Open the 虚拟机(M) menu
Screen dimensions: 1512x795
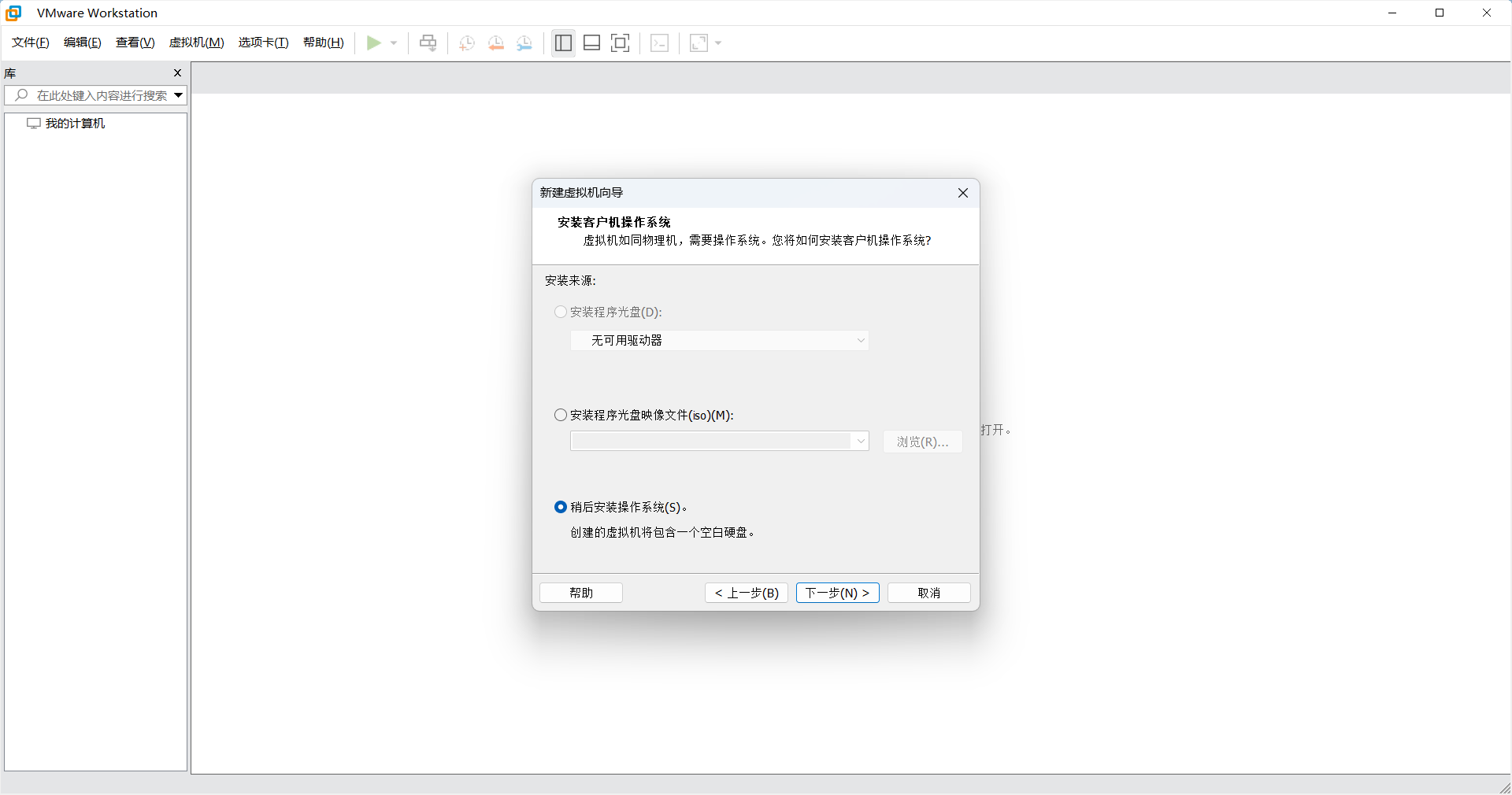click(197, 43)
